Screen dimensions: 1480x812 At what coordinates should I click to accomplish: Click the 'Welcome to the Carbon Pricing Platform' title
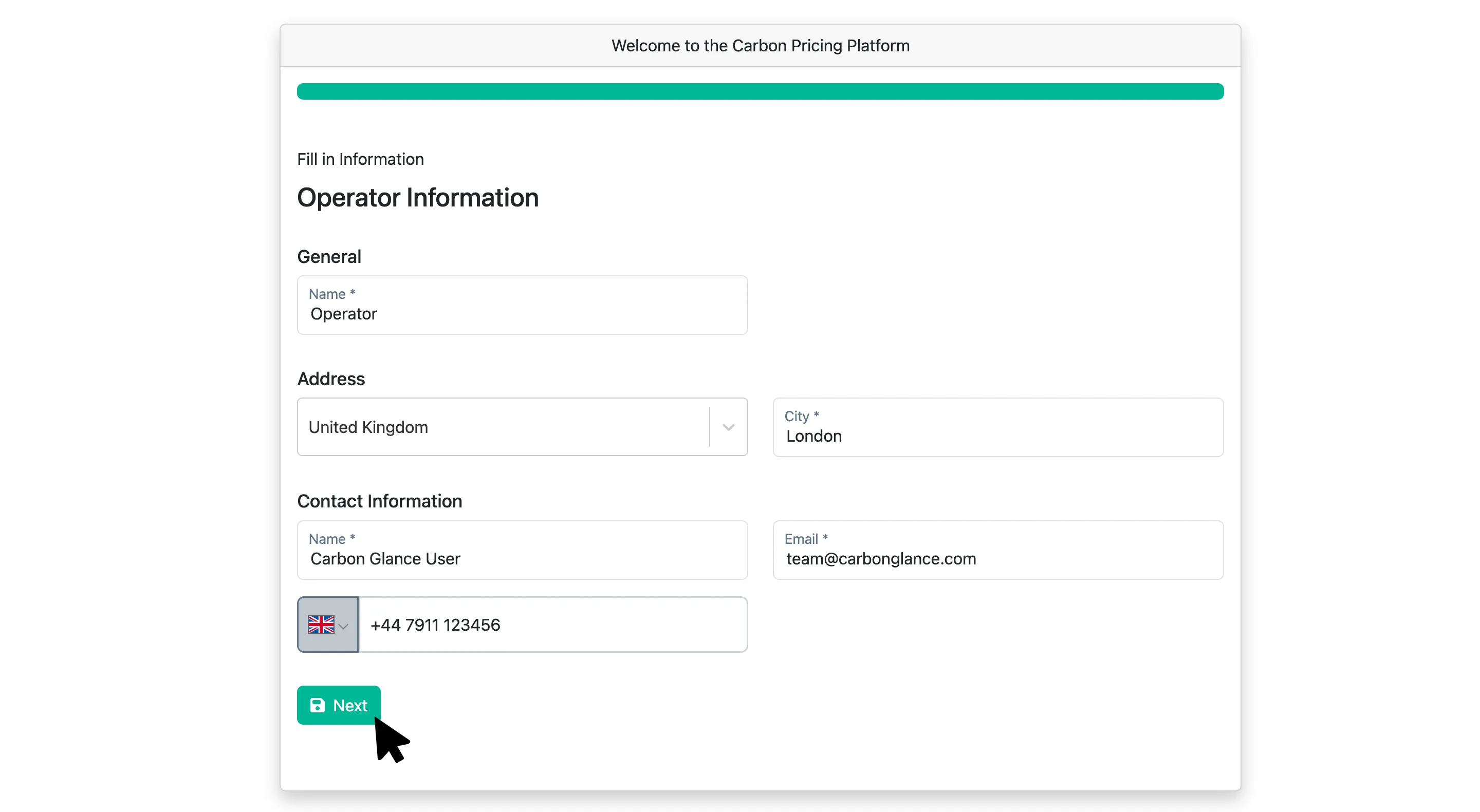(760, 45)
